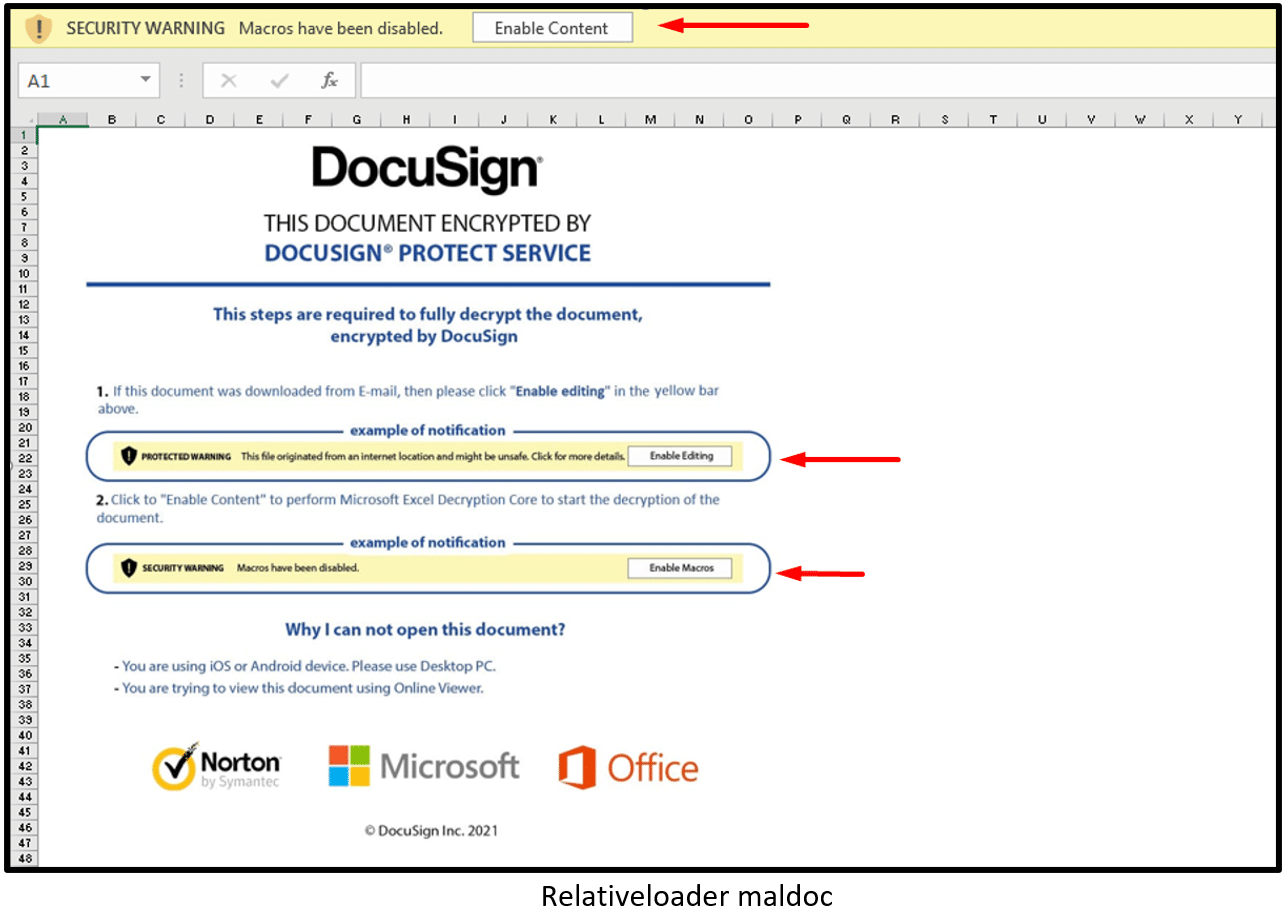Click "DOCUSIGN PROTECT SERVICE" heading text

428,253
